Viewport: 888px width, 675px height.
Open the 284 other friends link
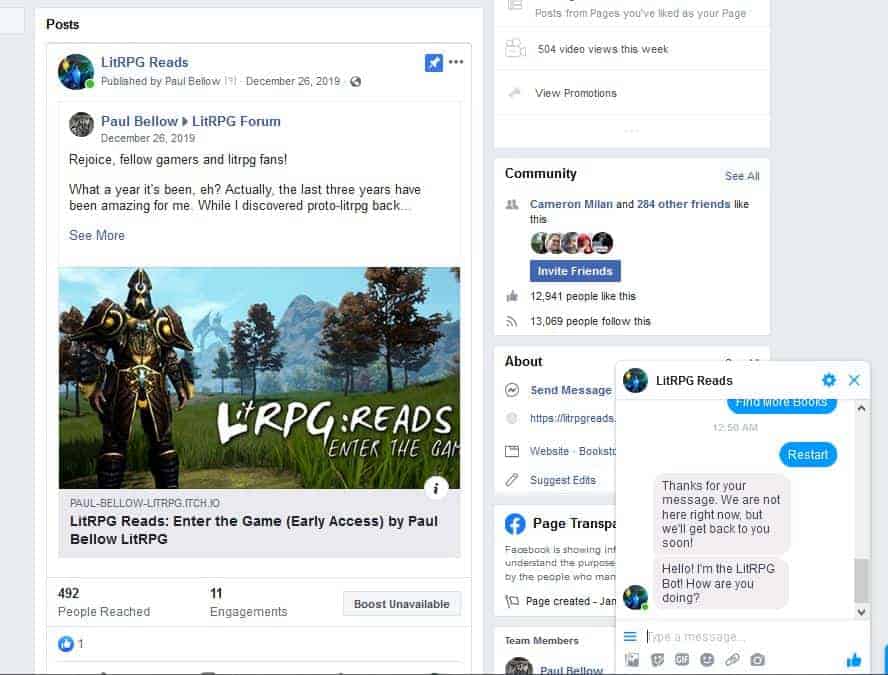click(683, 204)
